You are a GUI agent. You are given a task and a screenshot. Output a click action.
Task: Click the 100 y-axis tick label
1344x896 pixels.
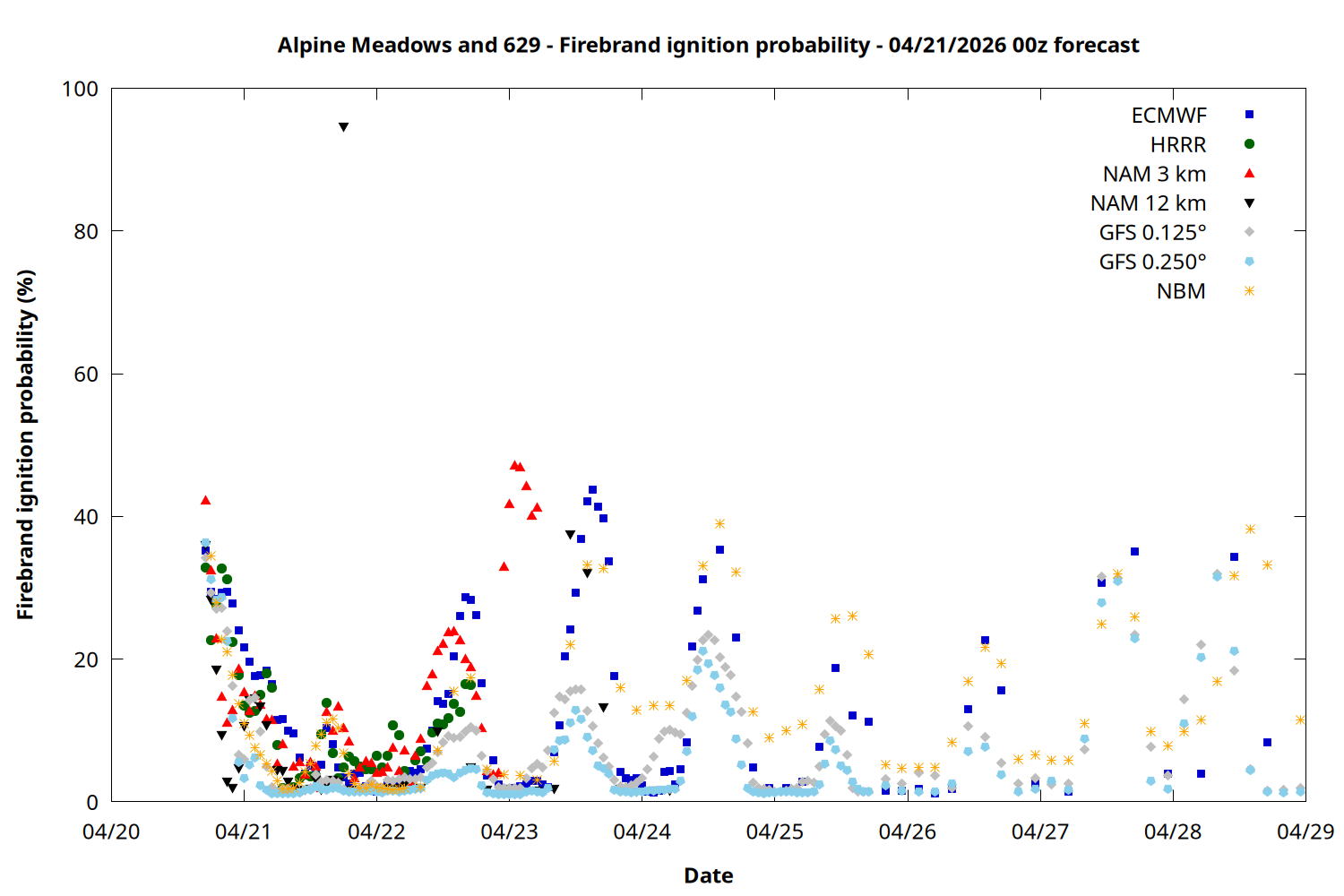[80, 89]
